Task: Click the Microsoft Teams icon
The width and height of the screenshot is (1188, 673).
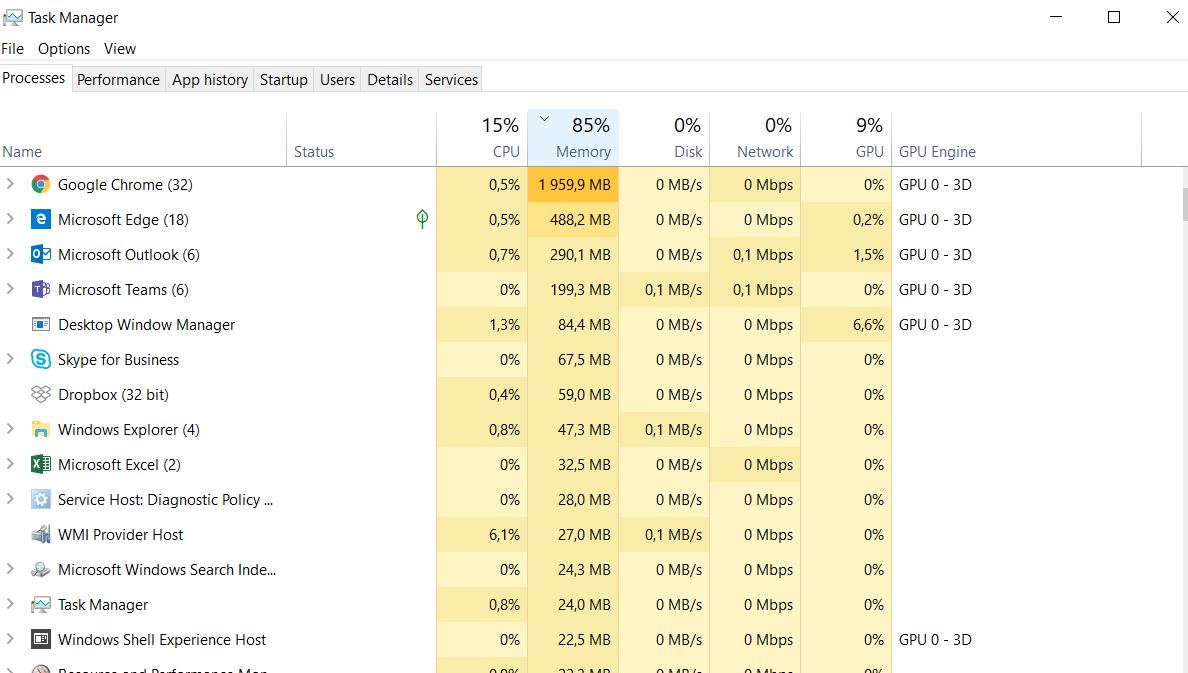Action: click(x=40, y=290)
